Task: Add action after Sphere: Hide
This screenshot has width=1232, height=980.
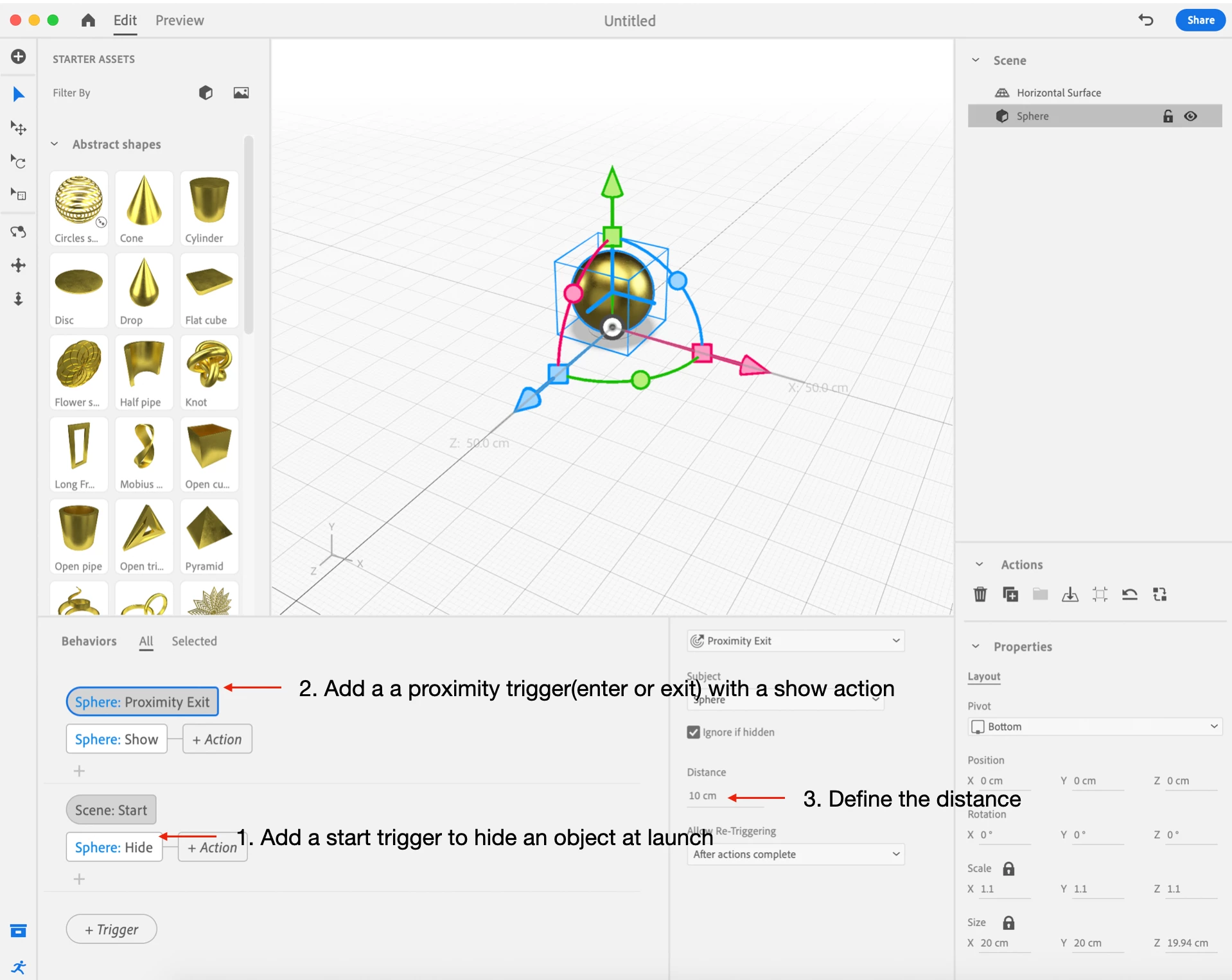Action: tap(213, 847)
